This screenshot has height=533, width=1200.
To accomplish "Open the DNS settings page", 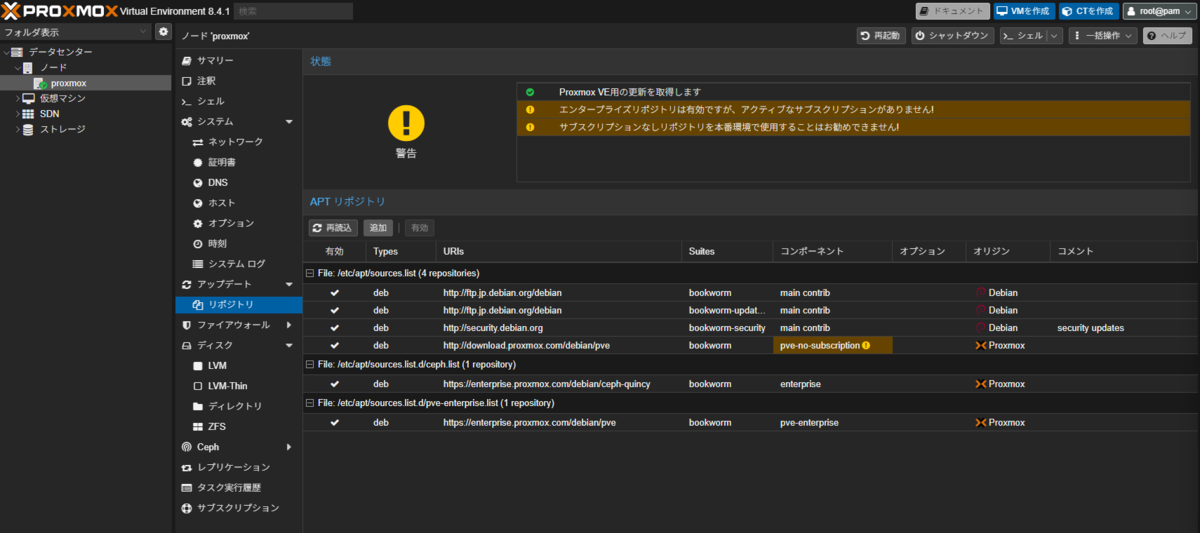I will 218,183.
